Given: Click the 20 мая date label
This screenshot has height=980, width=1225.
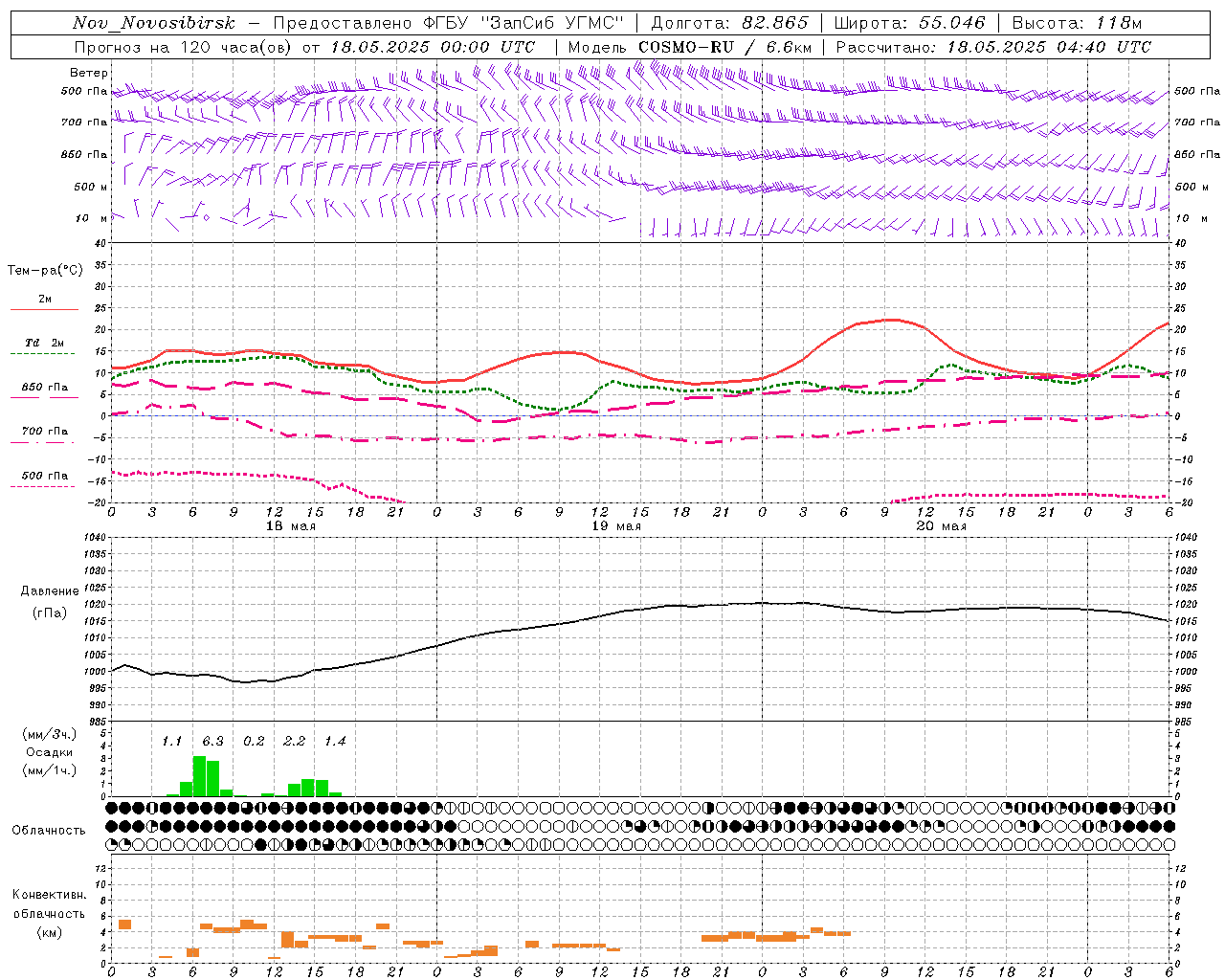Looking at the screenshot, I should tap(941, 526).
